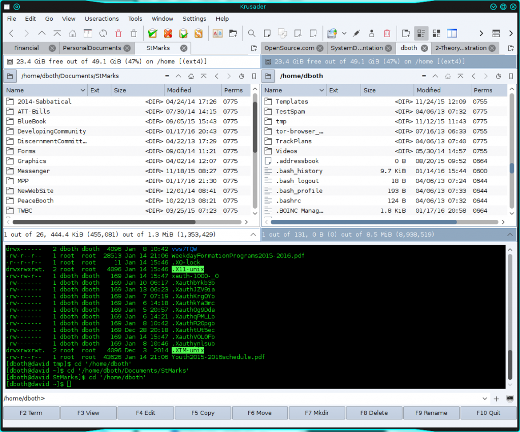520x432 pixels.
Task: Click the F3 View button
Action: pyautogui.click(x=88, y=413)
